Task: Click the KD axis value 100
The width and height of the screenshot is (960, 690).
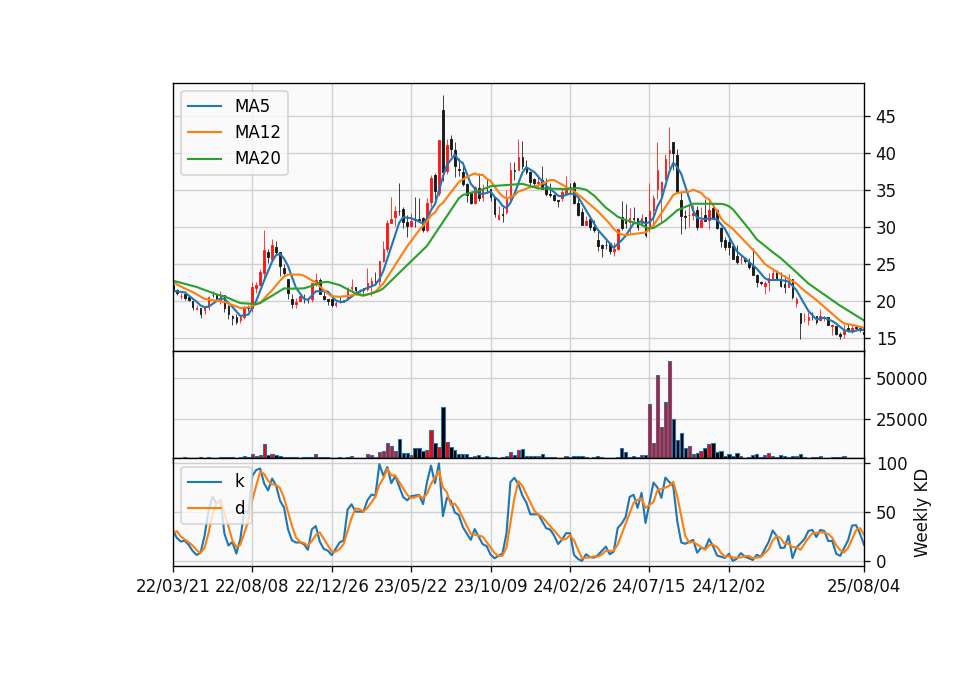Action: (x=891, y=464)
